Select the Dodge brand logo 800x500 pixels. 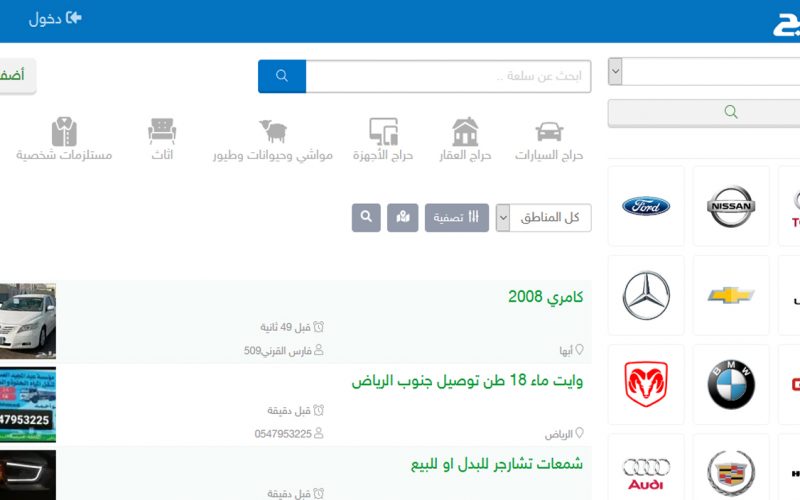point(646,384)
